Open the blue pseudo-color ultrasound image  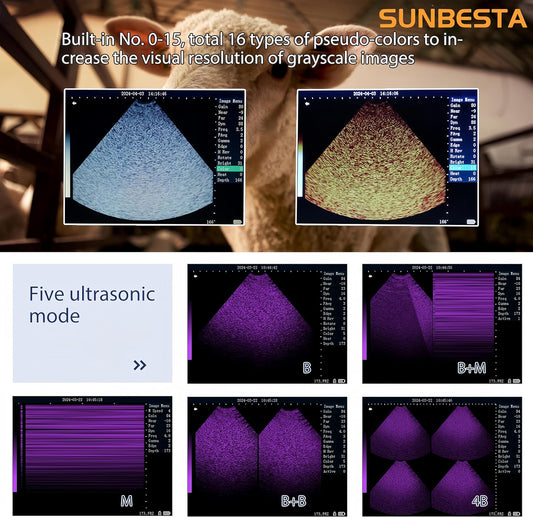pos(155,157)
